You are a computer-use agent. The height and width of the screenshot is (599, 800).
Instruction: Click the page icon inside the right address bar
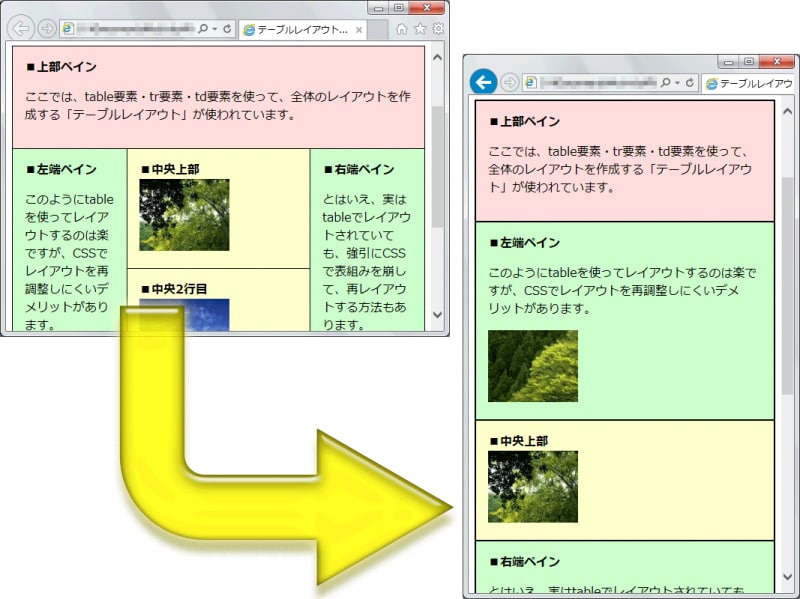(530, 82)
